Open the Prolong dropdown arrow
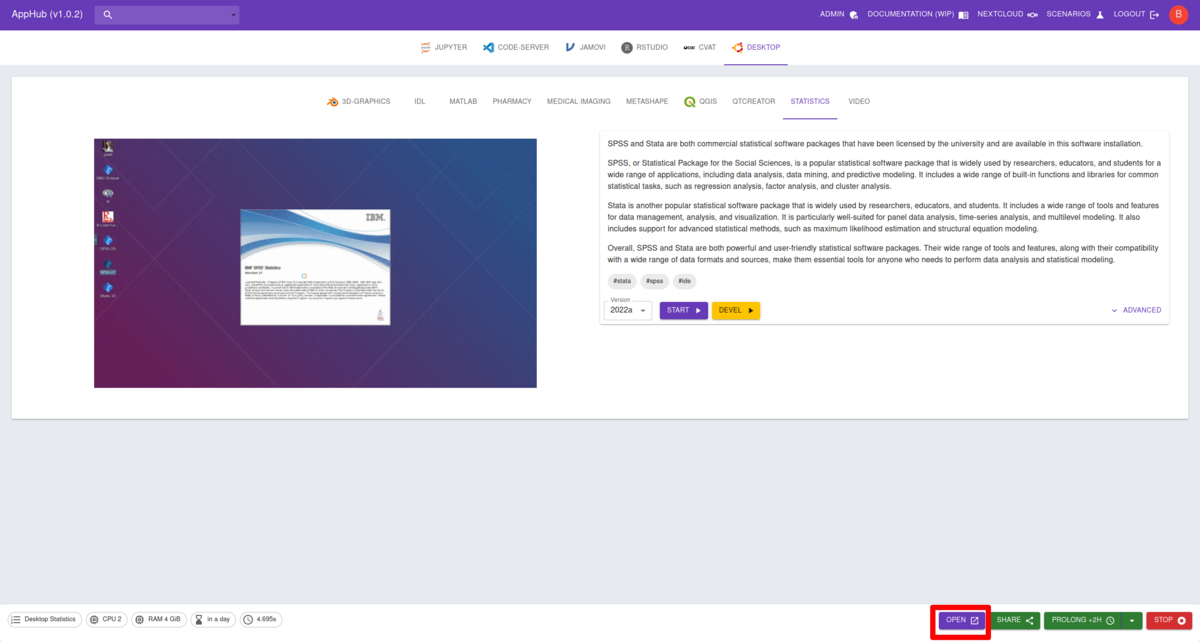This screenshot has width=1200, height=641. 1131,621
